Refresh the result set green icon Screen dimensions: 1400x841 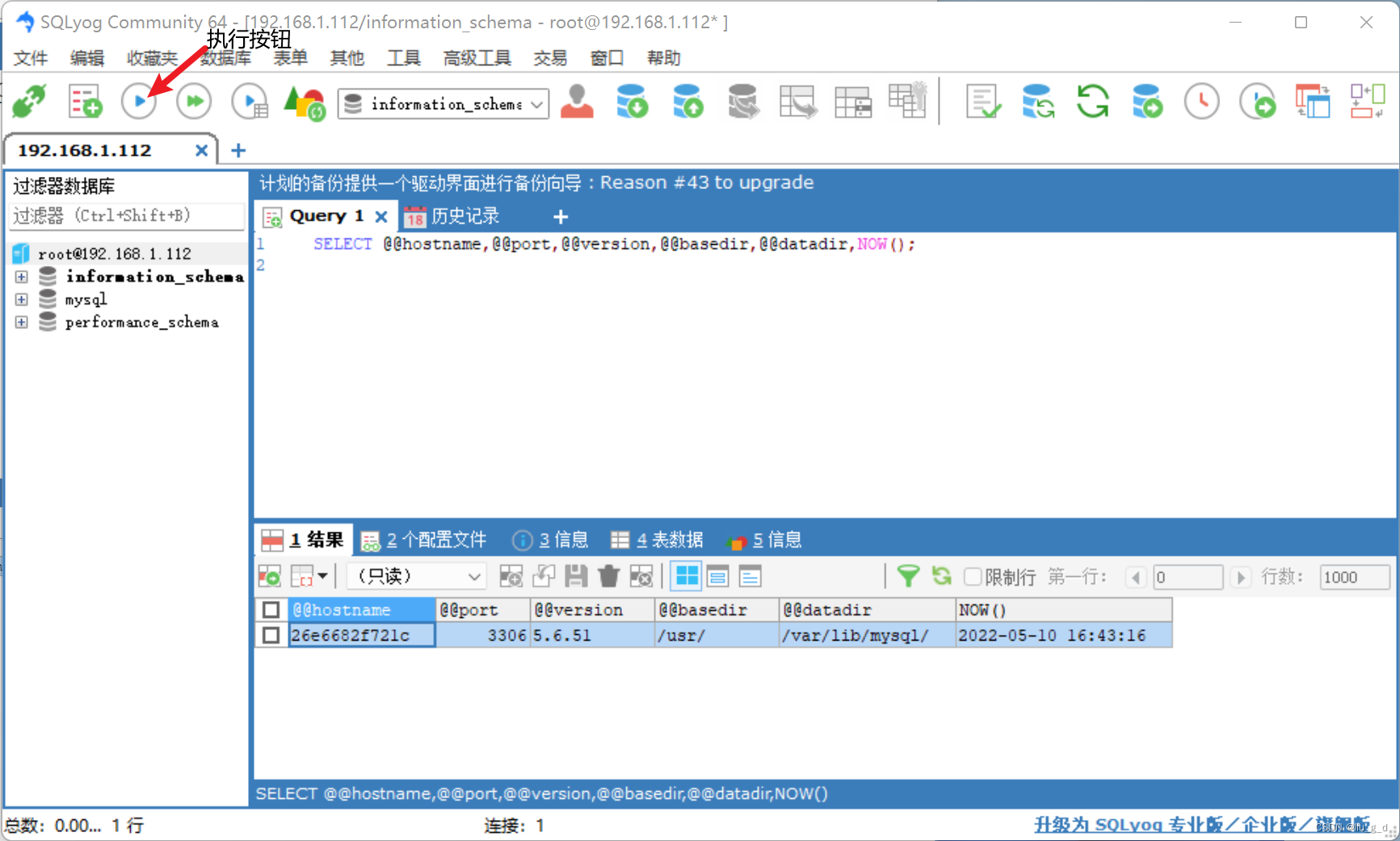[x=942, y=577]
